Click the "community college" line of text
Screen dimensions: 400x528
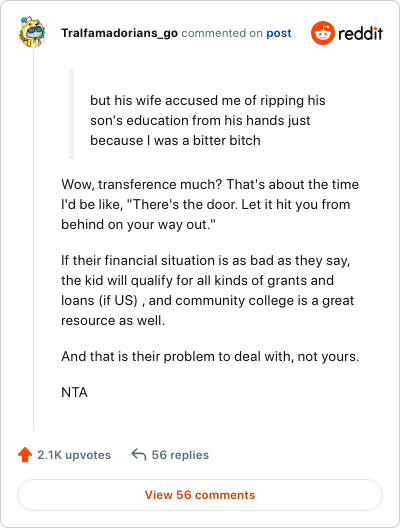coord(207,300)
